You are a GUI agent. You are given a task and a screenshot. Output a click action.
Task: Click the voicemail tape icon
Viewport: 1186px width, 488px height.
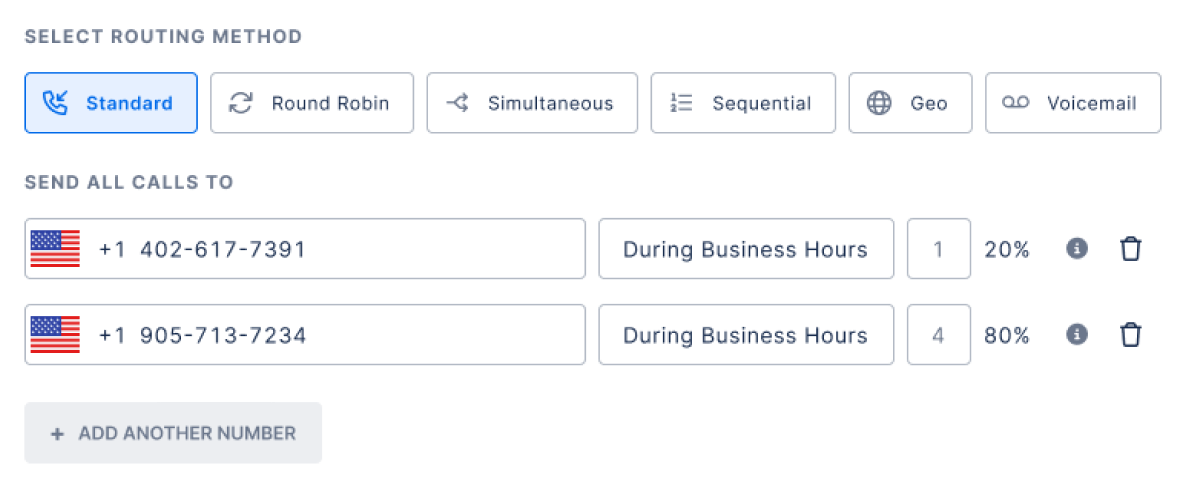[x=1016, y=103]
